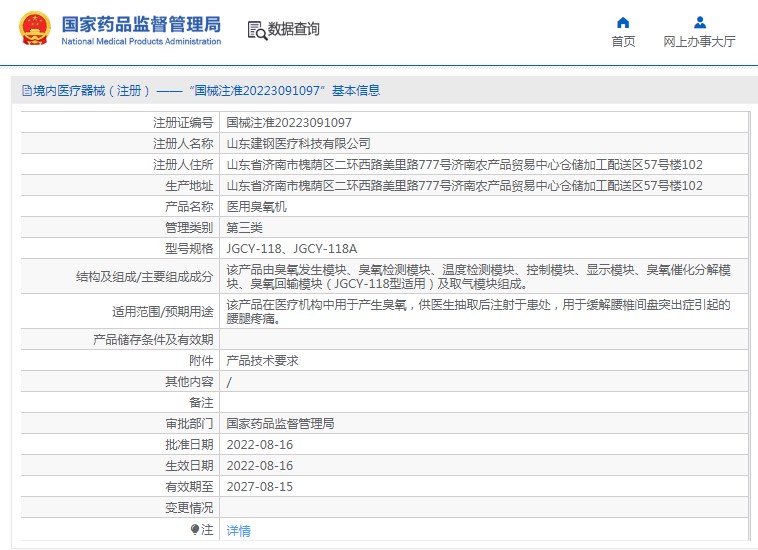Click 国家药品监督管理局 site title
This screenshot has width=758, height=550.
141,24
